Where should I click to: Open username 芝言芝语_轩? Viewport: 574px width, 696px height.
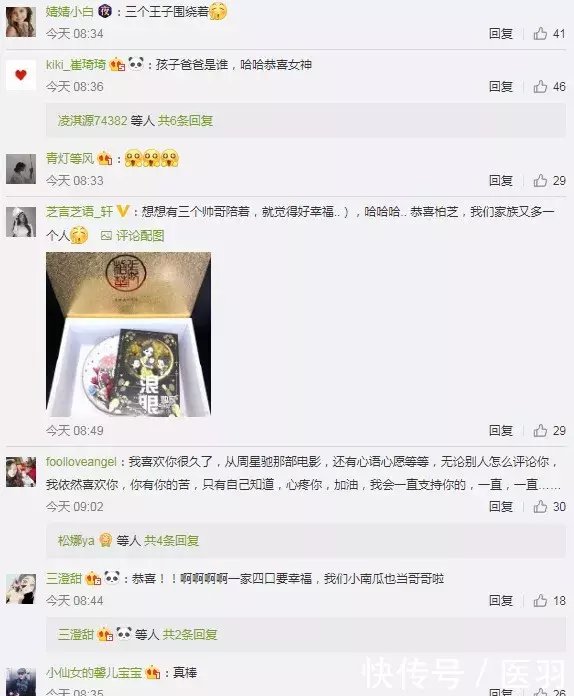pos(79,212)
